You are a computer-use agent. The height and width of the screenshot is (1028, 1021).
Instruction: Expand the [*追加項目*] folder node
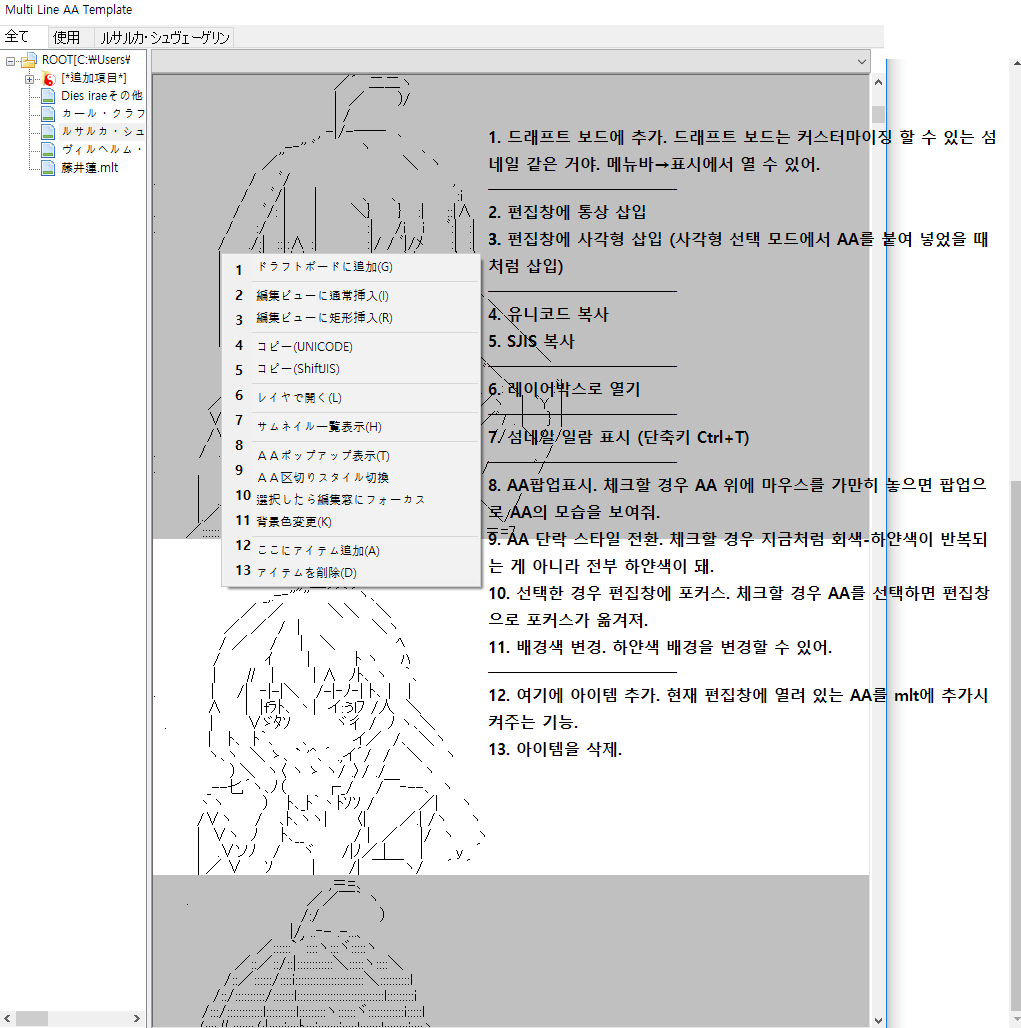click(x=30, y=78)
